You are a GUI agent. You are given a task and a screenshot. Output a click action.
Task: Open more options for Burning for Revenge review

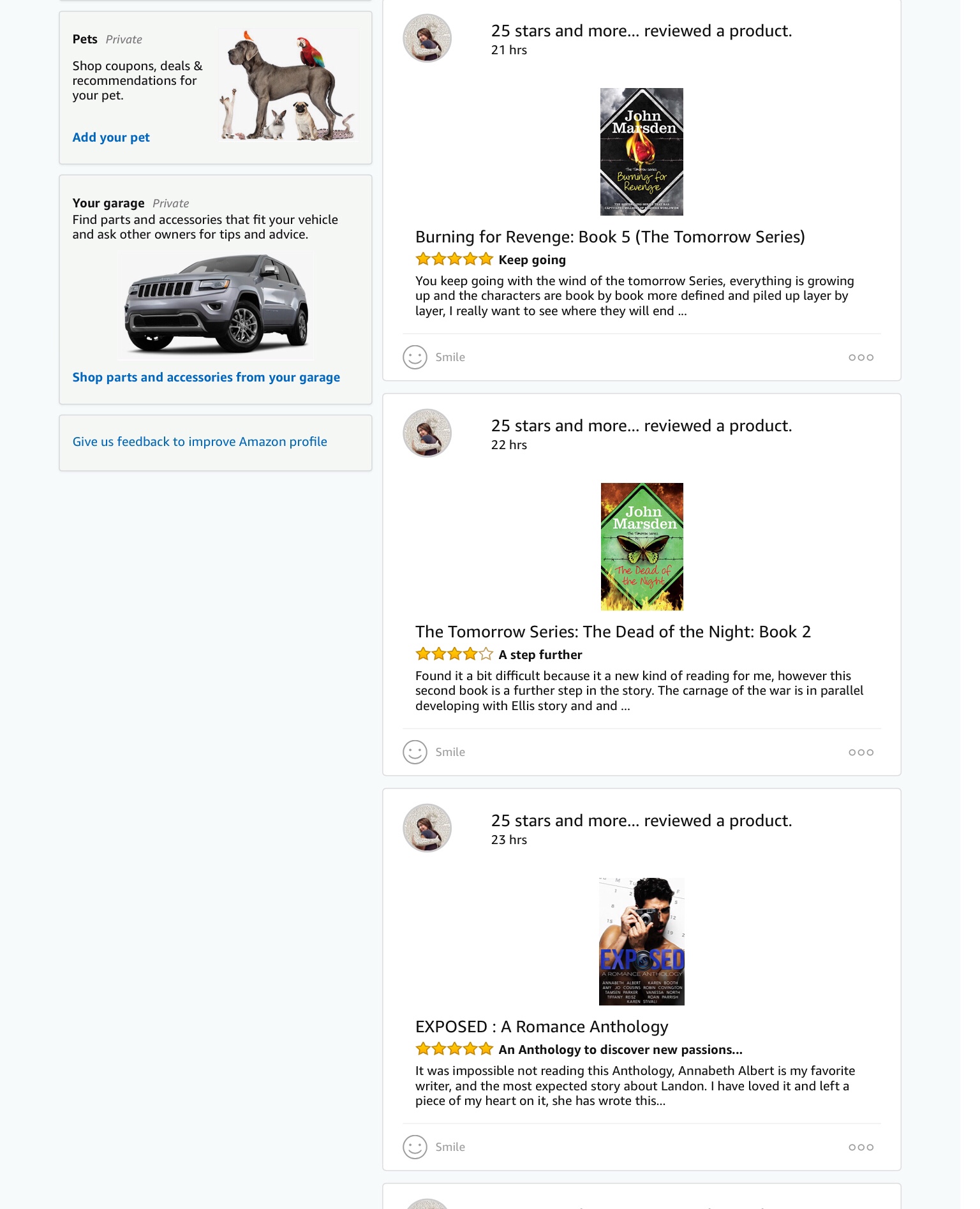[x=861, y=357]
